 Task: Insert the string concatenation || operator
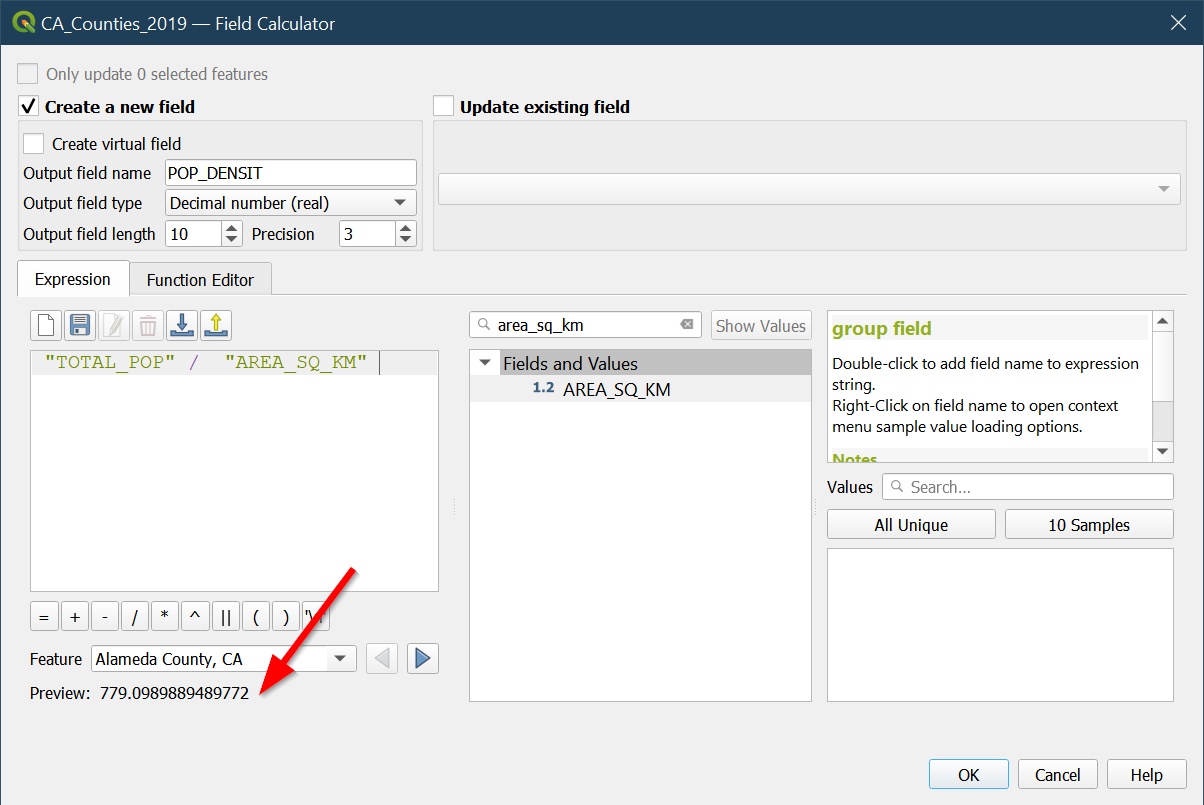226,618
